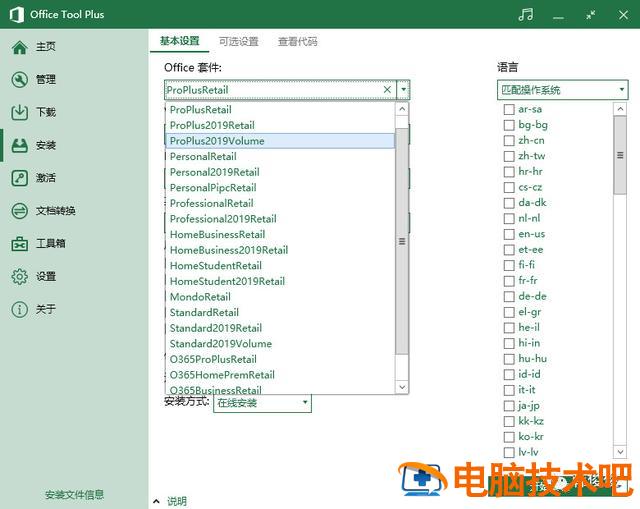The image size is (640, 509).
Task: Select HomeBusiness2019Retail in the list
Action: pyautogui.click(x=280, y=250)
